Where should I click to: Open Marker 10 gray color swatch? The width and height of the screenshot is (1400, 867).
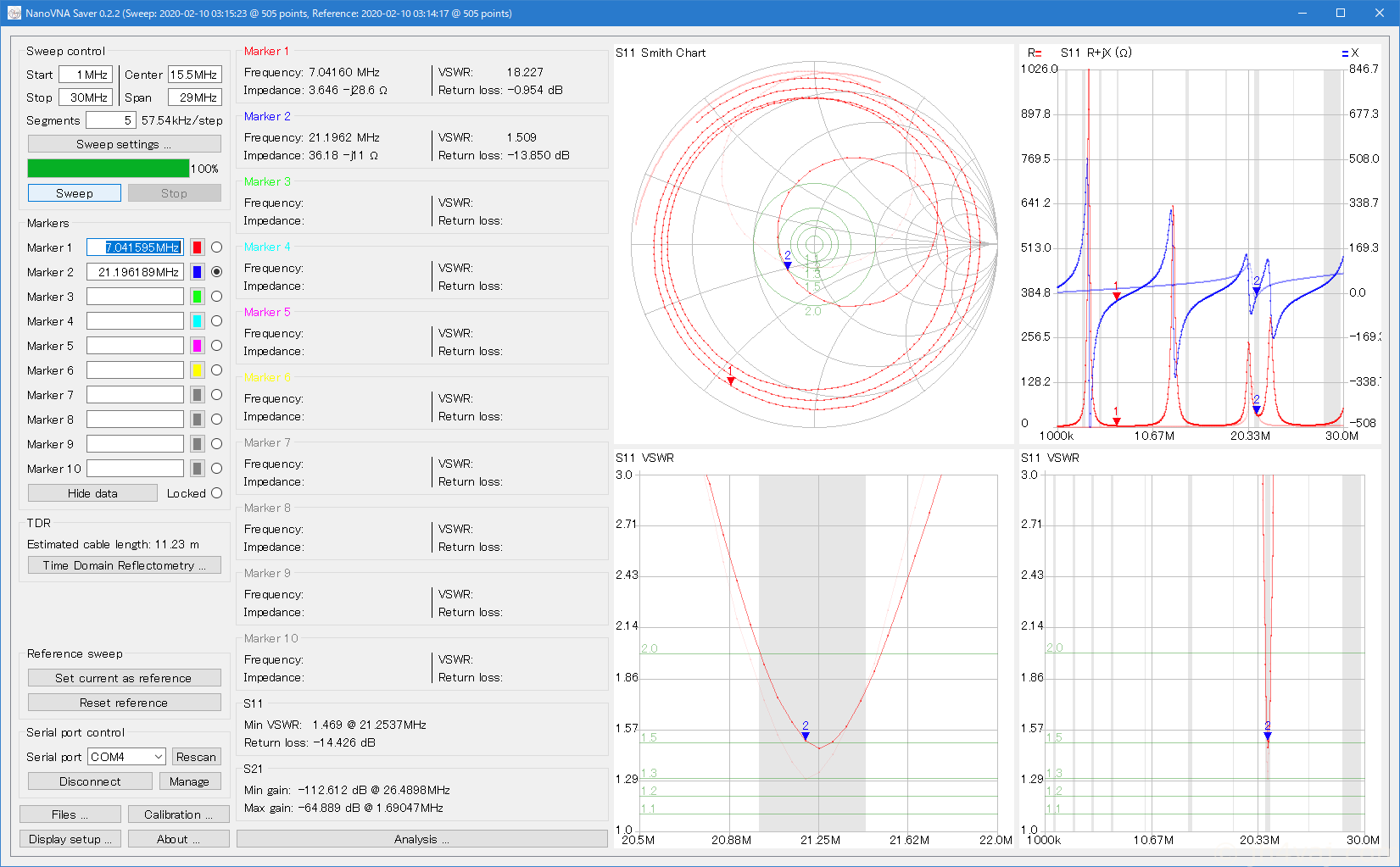pos(197,469)
